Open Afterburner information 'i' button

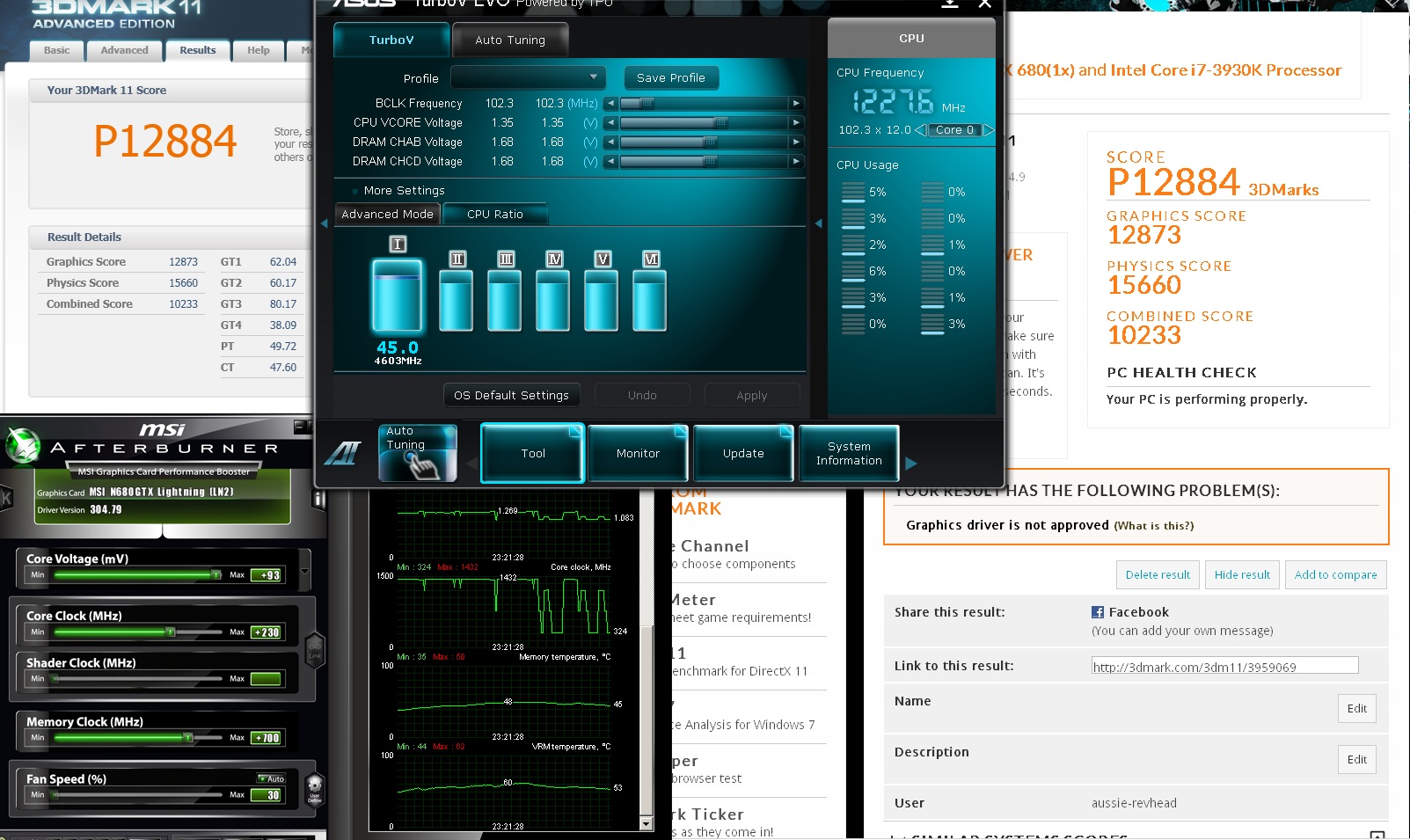click(x=318, y=500)
